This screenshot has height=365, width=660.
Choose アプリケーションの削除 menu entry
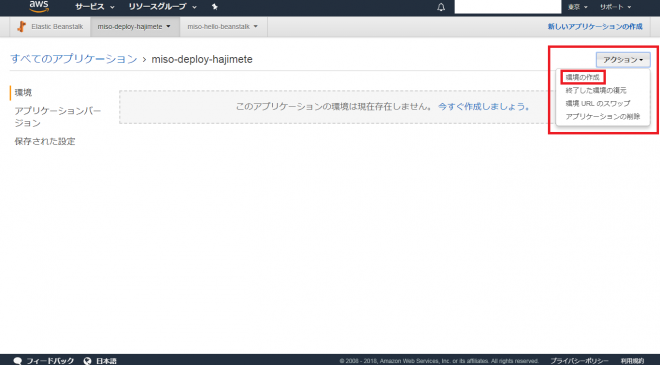(x=603, y=117)
